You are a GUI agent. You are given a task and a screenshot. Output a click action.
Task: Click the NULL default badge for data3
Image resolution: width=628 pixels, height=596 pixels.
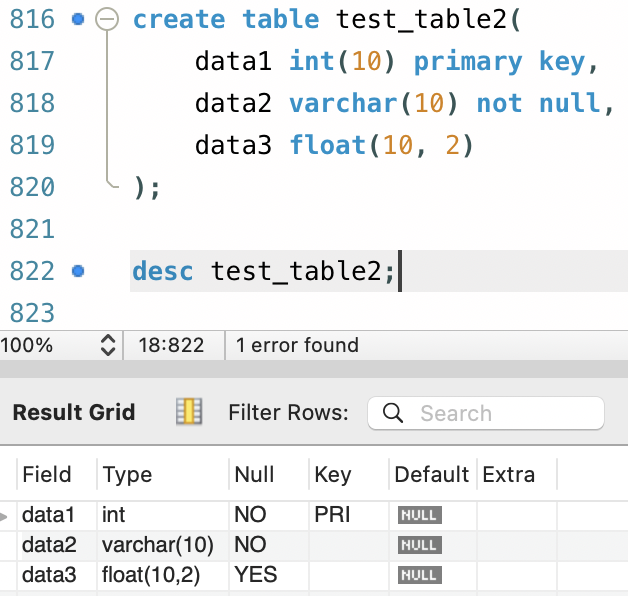(419, 575)
